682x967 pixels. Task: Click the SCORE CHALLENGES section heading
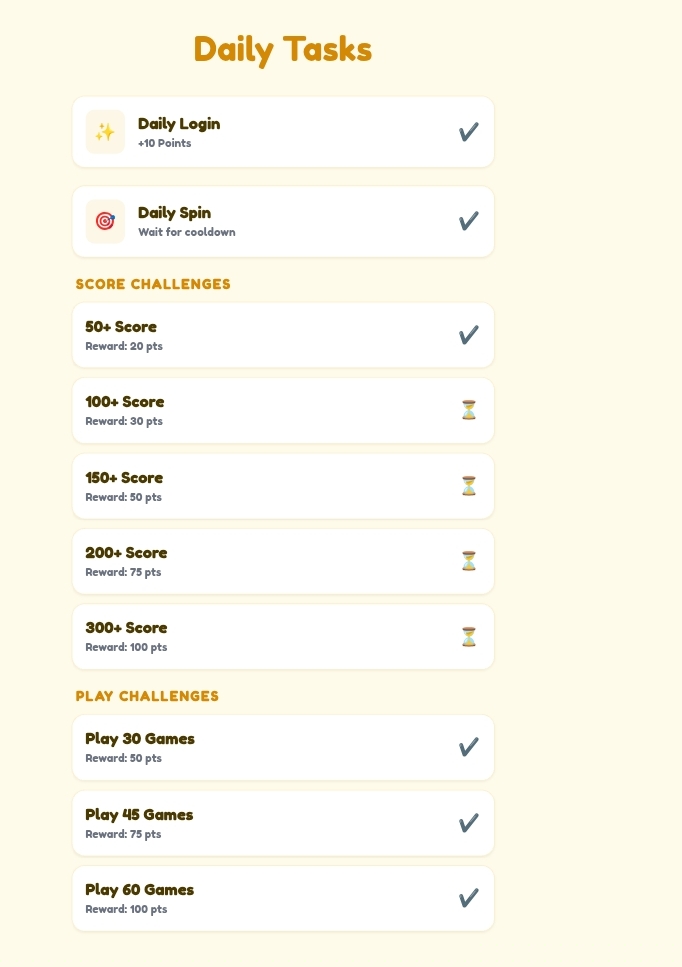point(153,284)
